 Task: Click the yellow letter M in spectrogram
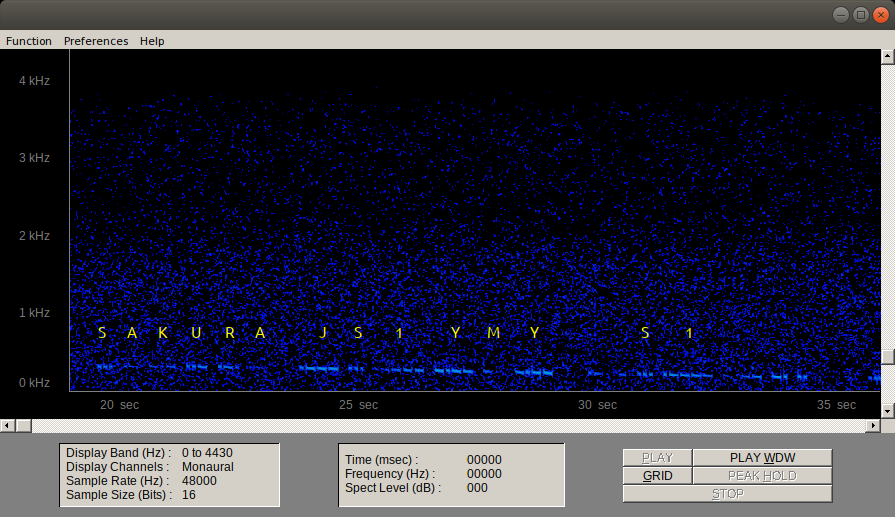494,333
